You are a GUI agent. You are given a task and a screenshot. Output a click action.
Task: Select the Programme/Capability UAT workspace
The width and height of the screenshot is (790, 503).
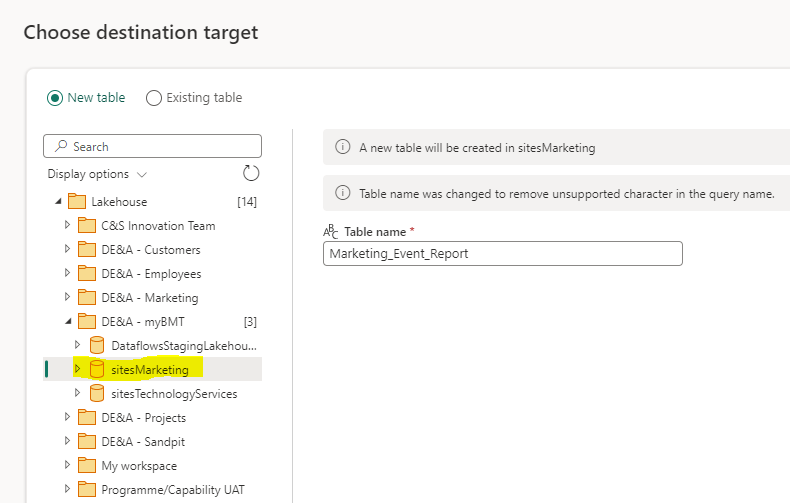172,489
